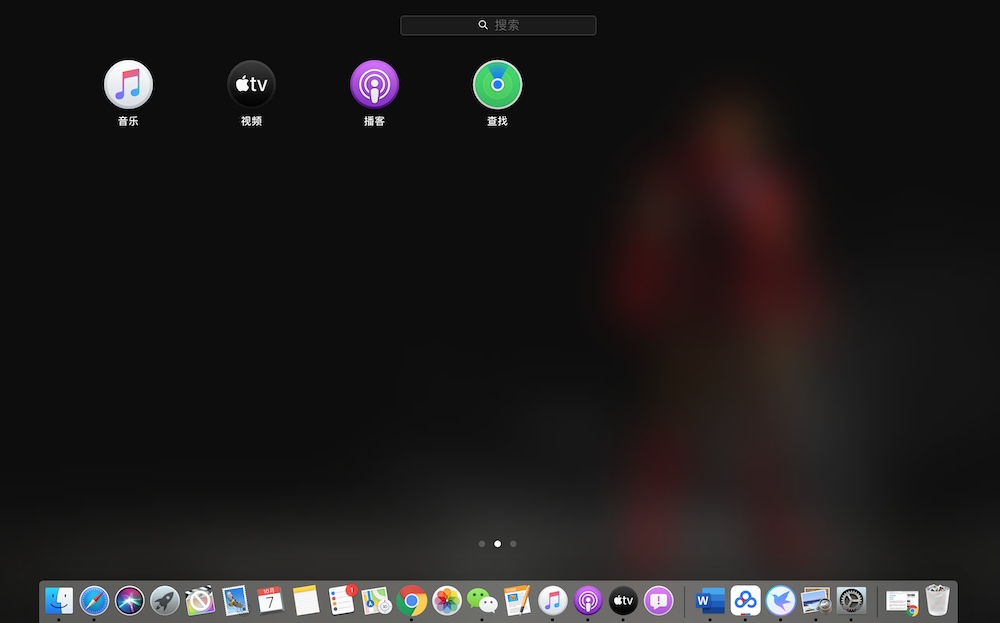Launch 视频 (Apple TV) from the Launchpad grid
This screenshot has width=1000, height=623.
251,85
